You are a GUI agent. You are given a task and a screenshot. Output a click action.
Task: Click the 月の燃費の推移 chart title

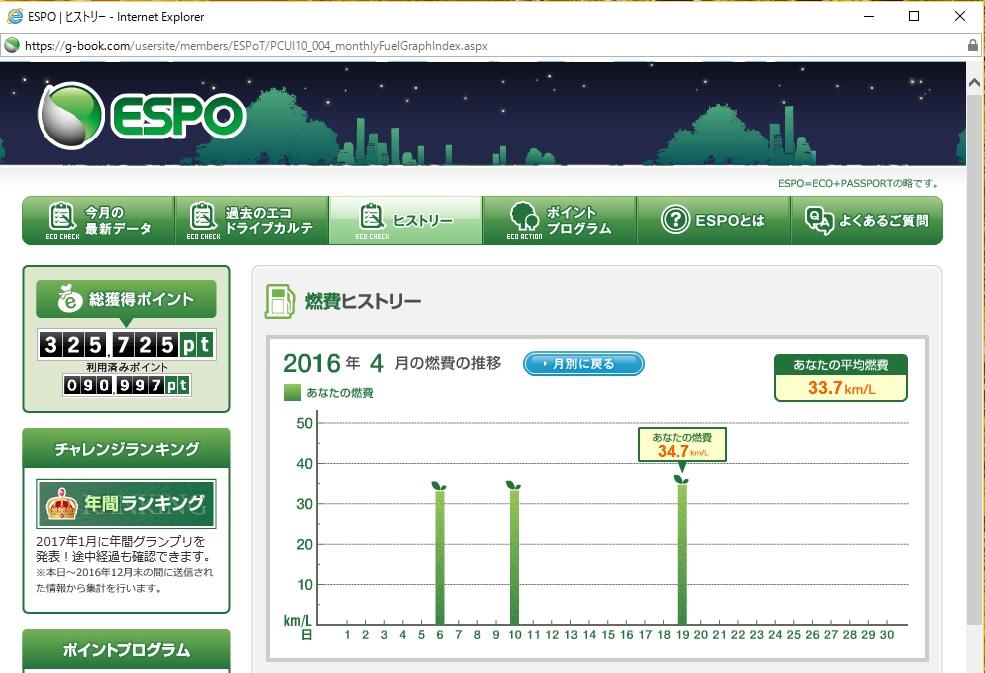(x=448, y=363)
